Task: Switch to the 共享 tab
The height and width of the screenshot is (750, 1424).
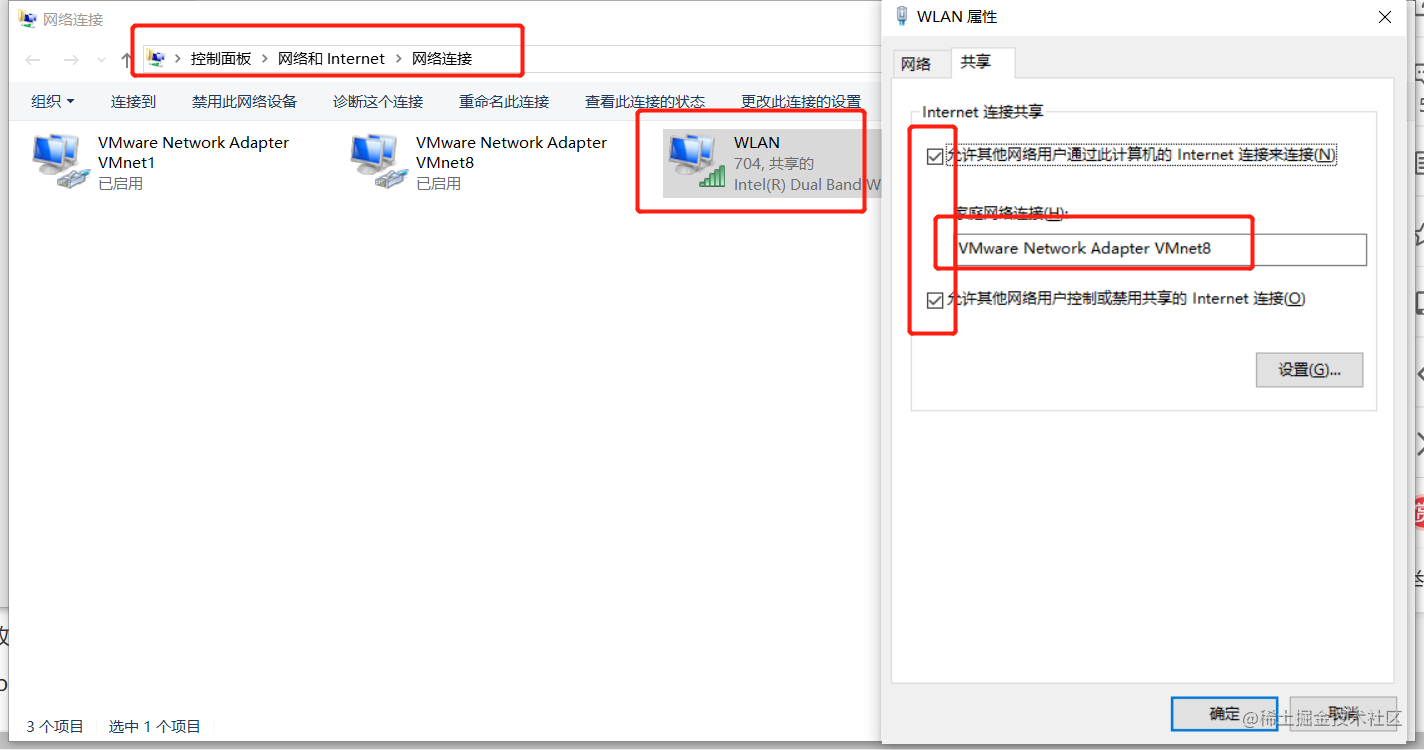Action: tap(976, 62)
